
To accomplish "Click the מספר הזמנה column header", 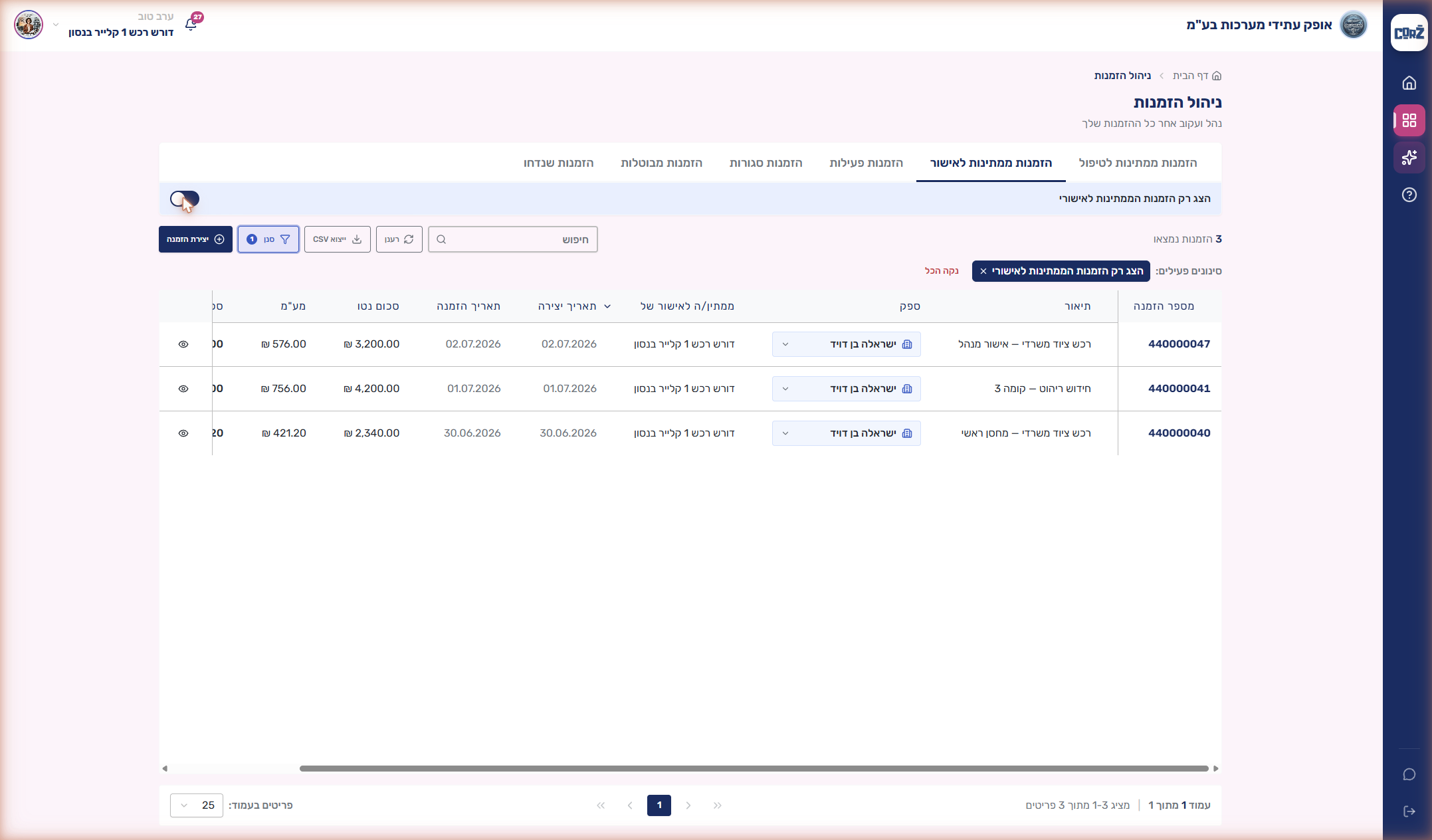I will pos(1164,306).
